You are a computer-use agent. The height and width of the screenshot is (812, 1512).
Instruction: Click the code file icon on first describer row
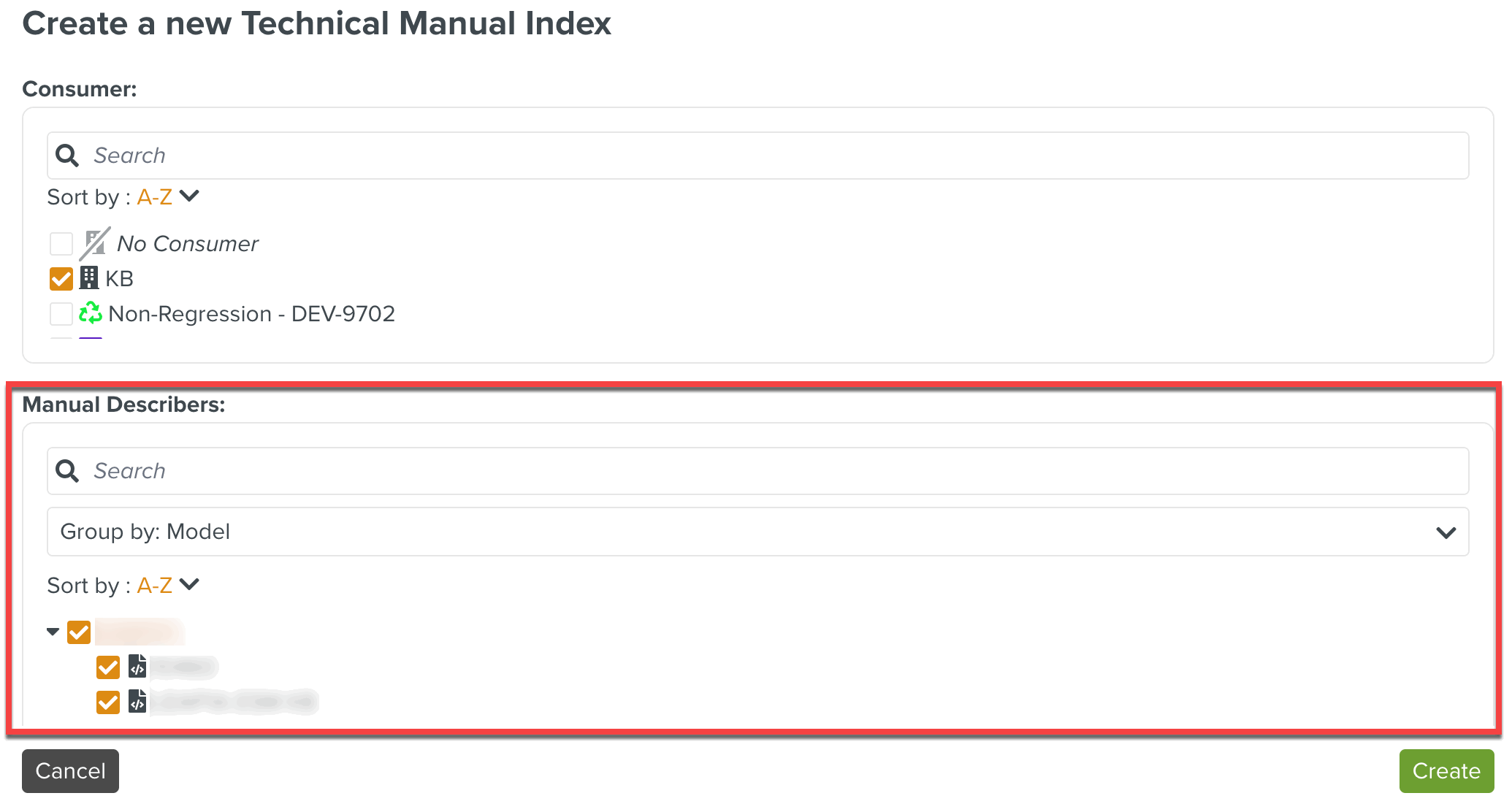coord(137,667)
